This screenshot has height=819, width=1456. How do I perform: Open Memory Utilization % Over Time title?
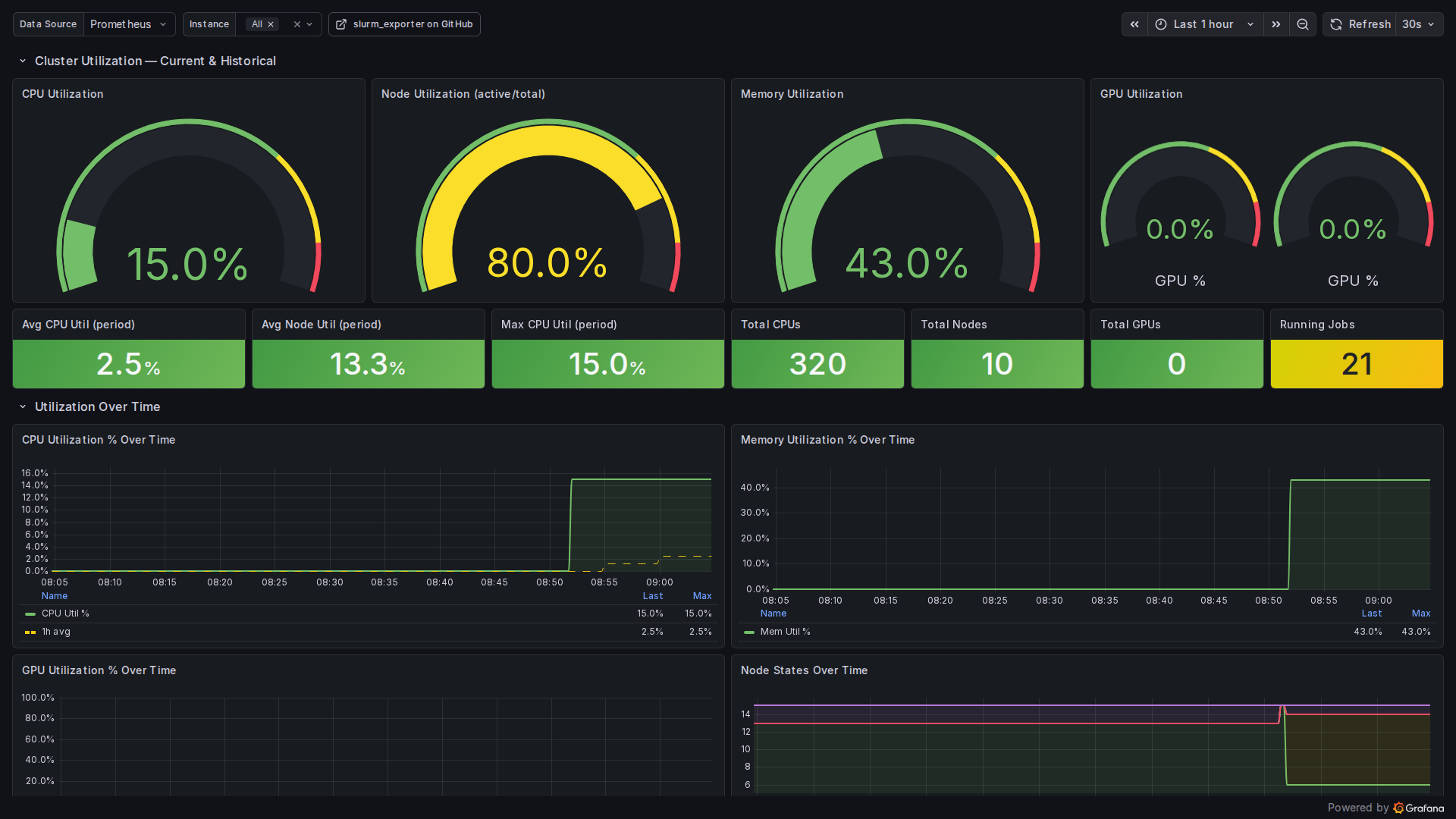click(827, 440)
